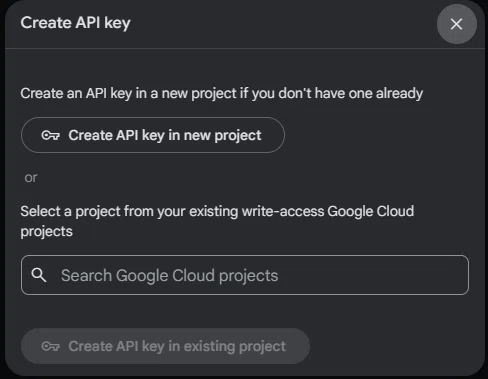Click the magnifier icon in project search
488x379 pixels.
[39, 275]
